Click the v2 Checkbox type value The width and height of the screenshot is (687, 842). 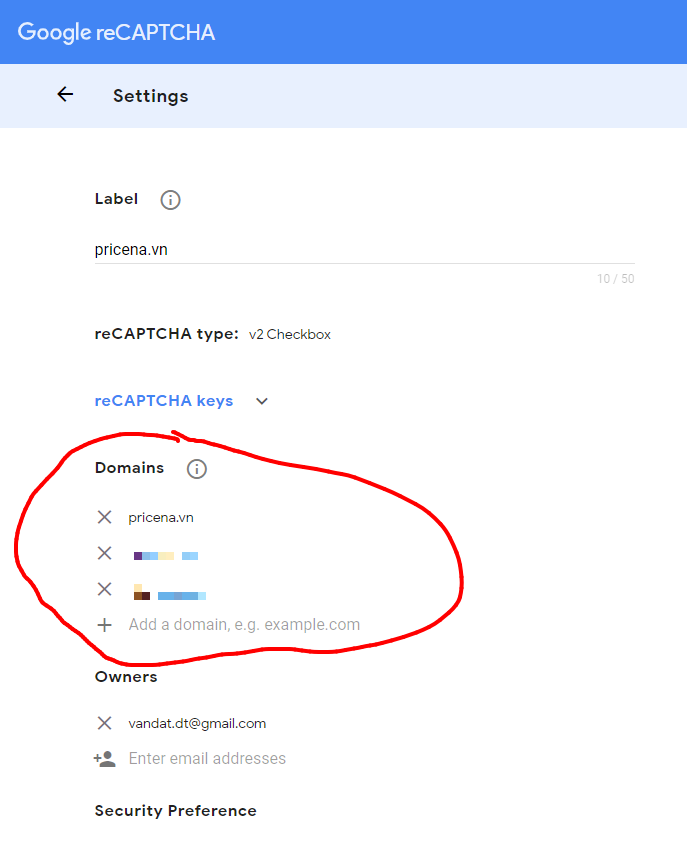click(x=290, y=335)
